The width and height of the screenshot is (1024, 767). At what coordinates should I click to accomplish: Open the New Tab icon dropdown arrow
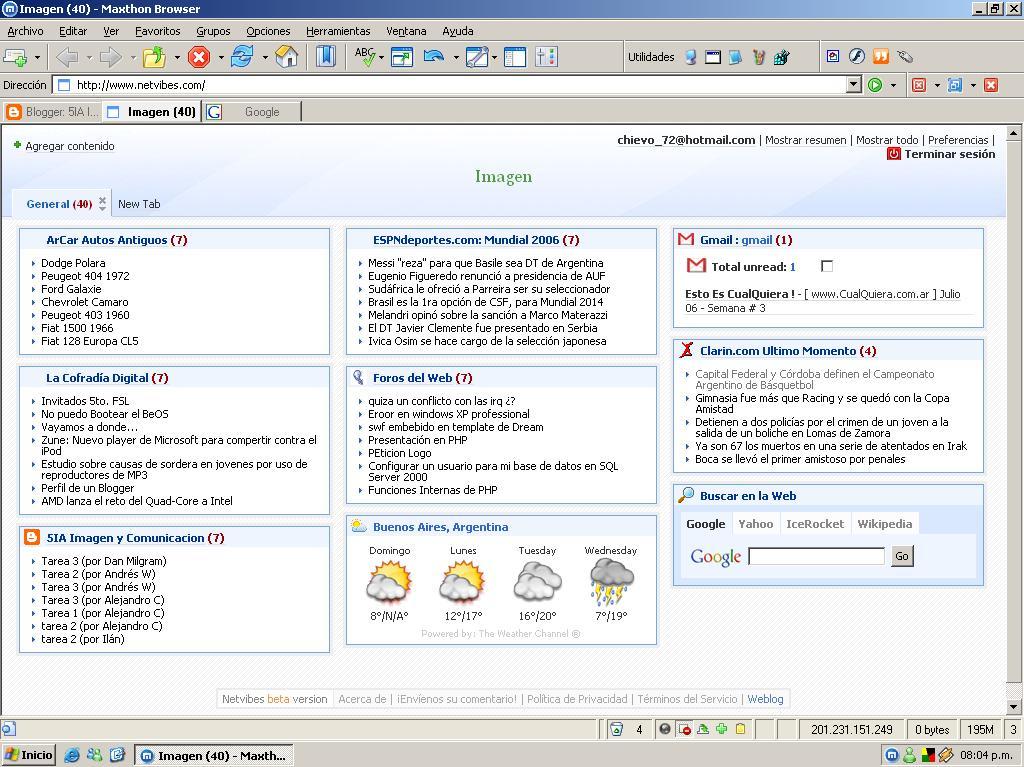37,57
